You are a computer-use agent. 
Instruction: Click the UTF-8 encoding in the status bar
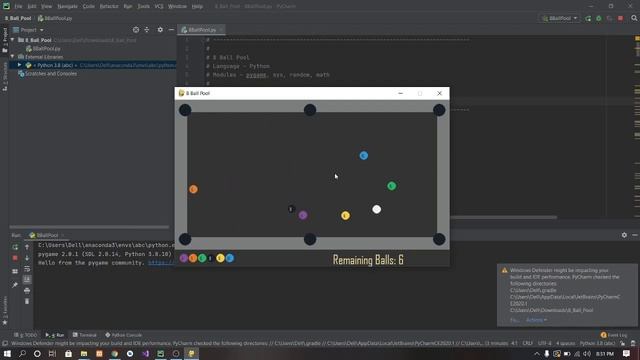click(545, 343)
